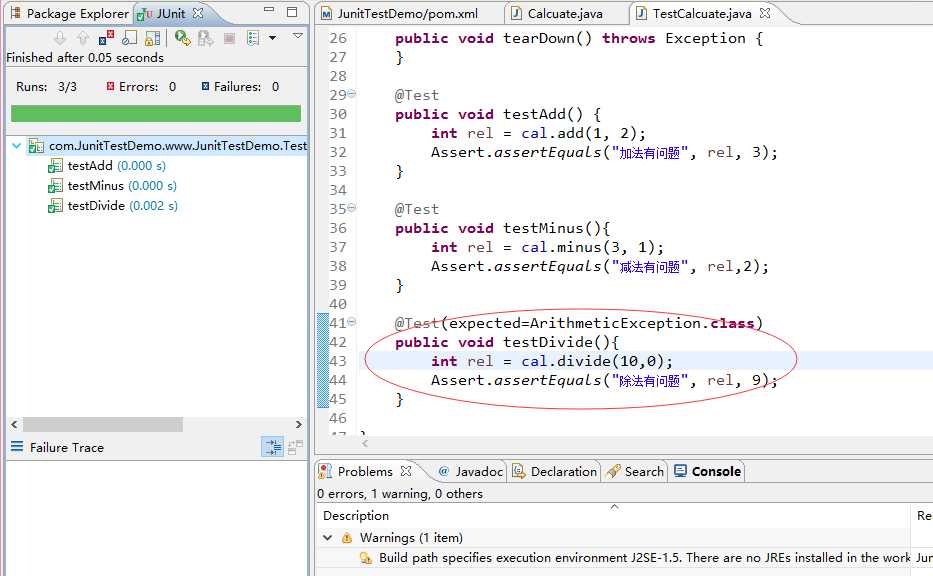This screenshot has width=933, height=576.
Task: Minimize the JUnit view panel
Action: tap(269, 11)
